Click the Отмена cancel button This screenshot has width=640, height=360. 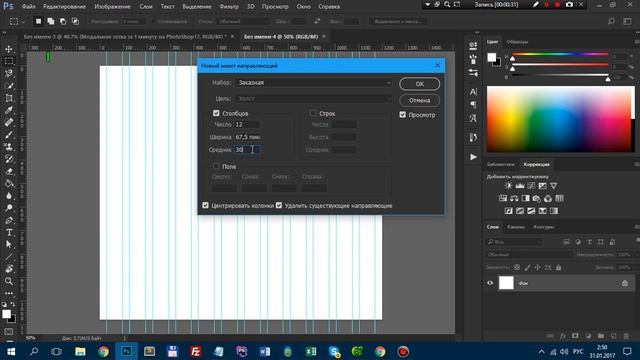[x=420, y=100]
